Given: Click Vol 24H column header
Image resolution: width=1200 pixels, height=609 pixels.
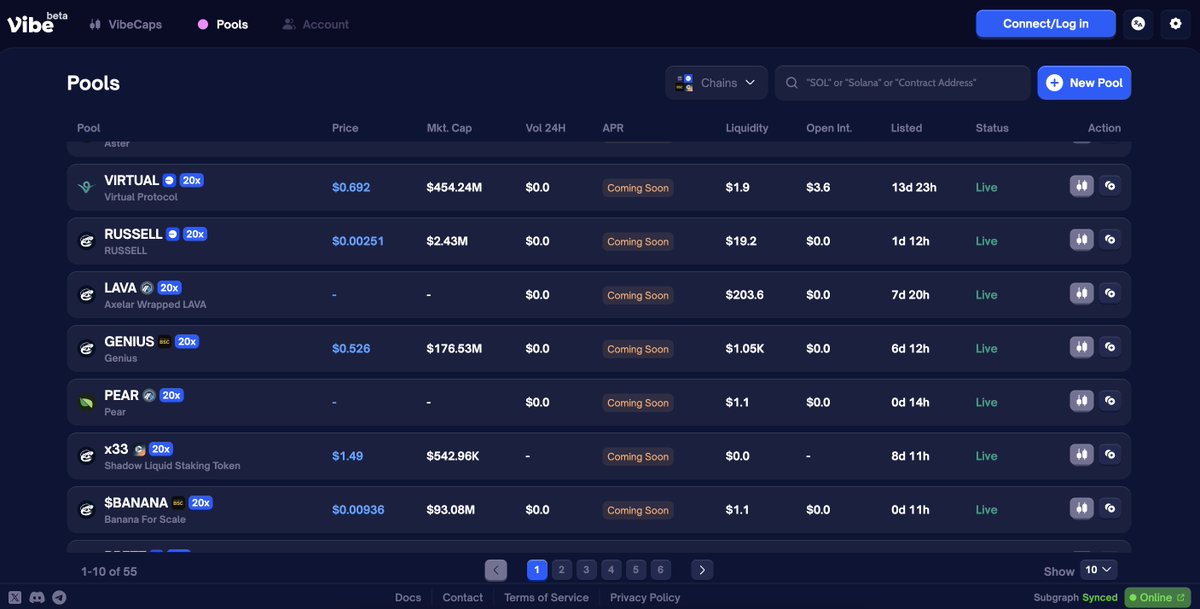Looking at the screenshot, I should pos(547,128).
